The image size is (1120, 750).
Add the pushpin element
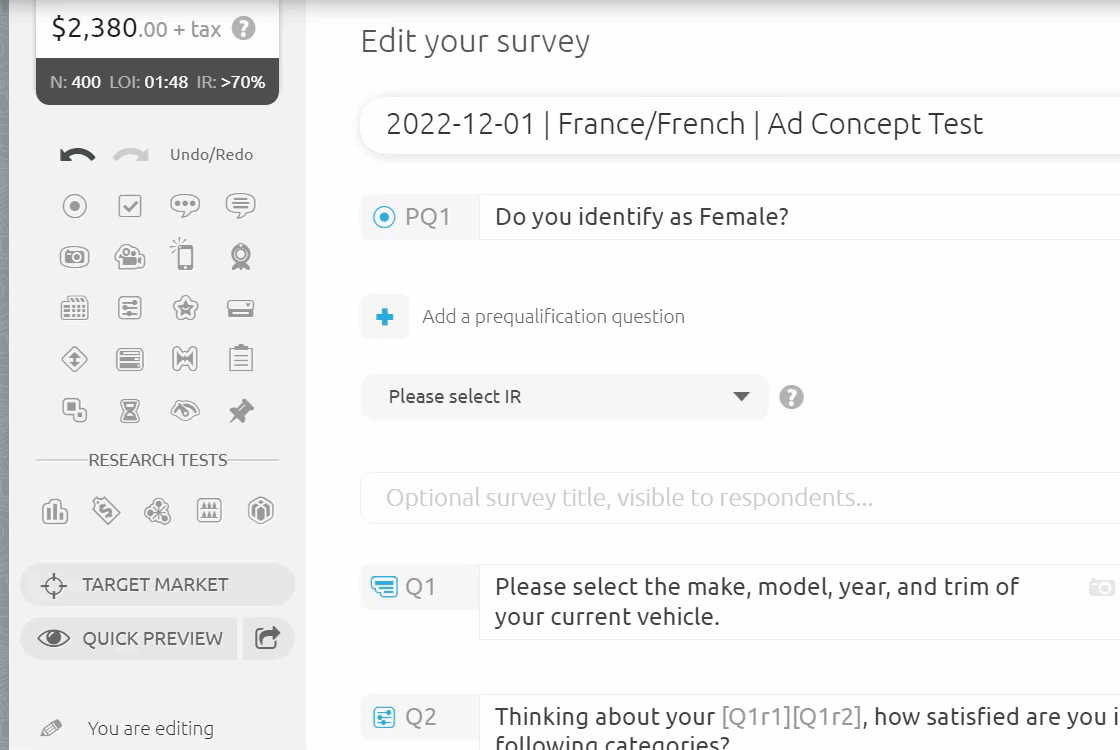241,411
